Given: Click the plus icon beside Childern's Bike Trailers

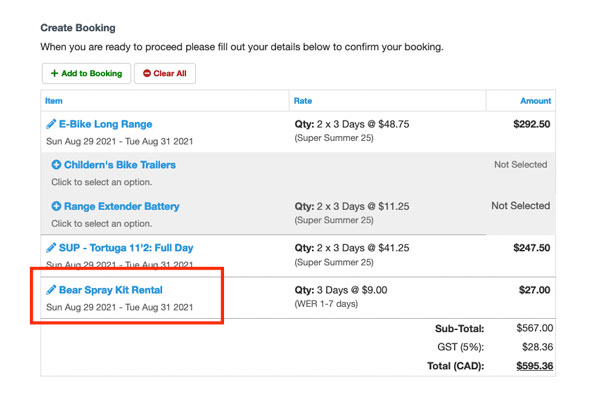Looking at the screenshot, I should tap(57, 165).
